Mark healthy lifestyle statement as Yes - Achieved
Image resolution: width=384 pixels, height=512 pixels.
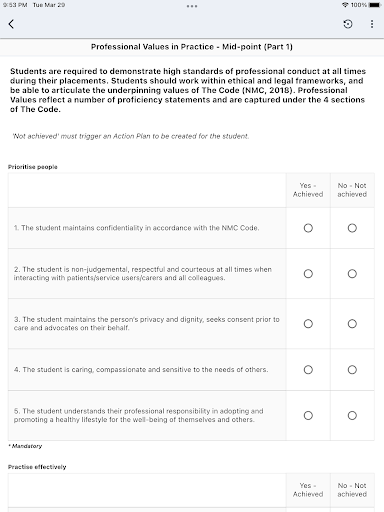[308, 415]
